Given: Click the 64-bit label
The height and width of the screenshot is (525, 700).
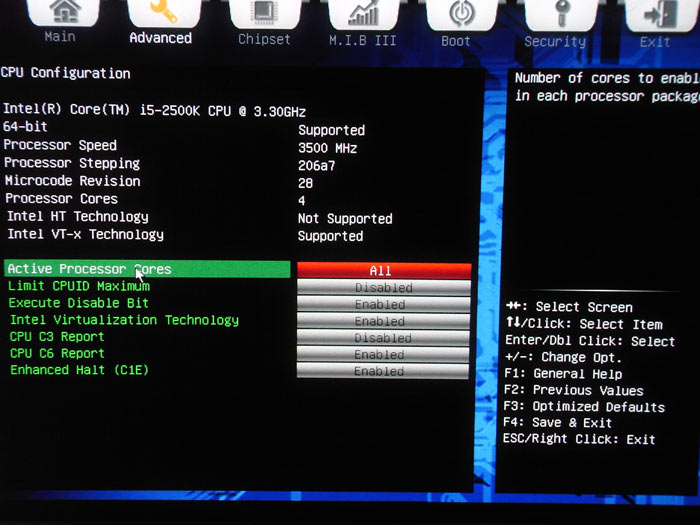Looking at the screenshot, I should click(x=25, y=126).
